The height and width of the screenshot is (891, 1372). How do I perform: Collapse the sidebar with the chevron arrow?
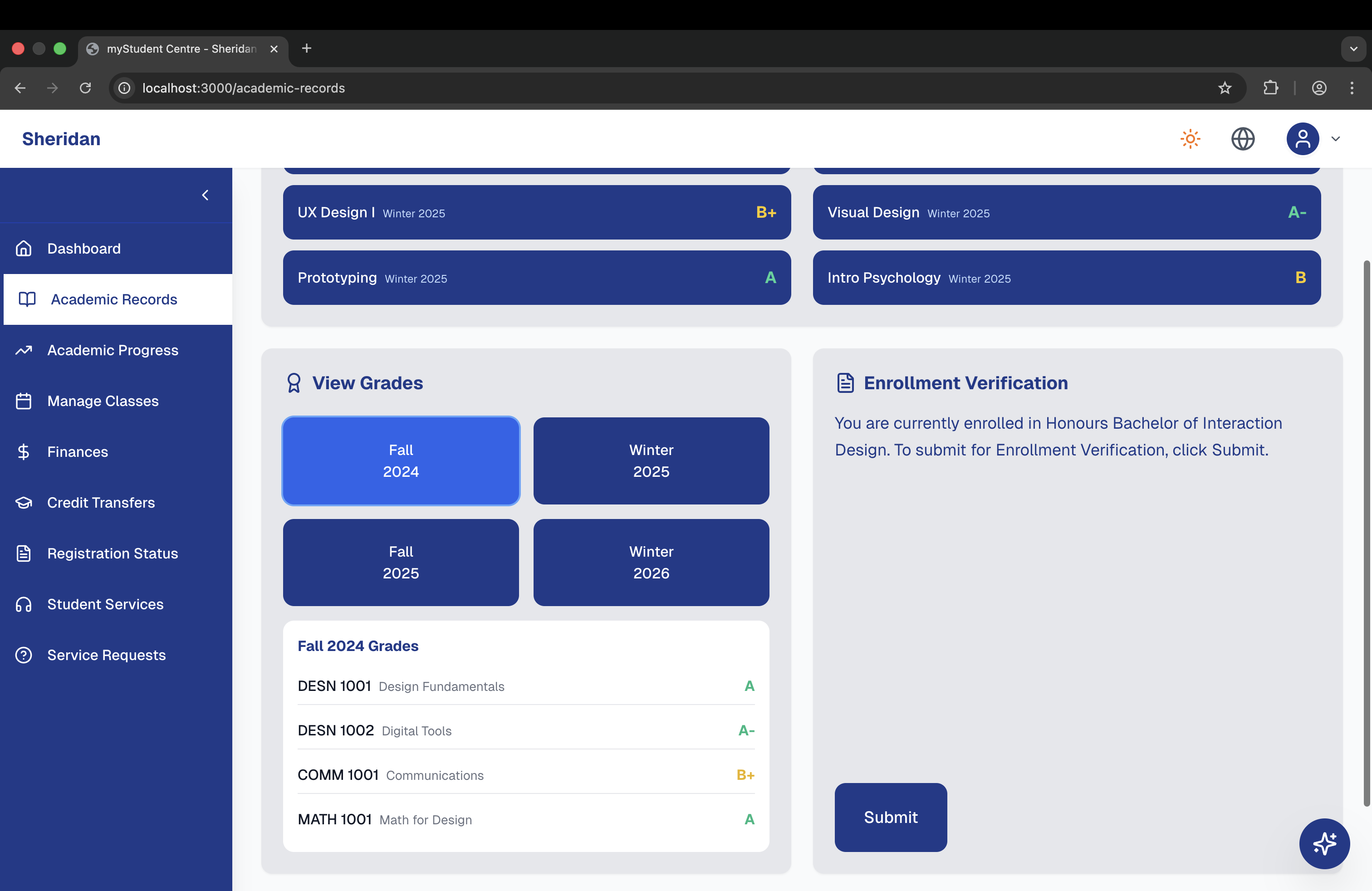point(205,196)
